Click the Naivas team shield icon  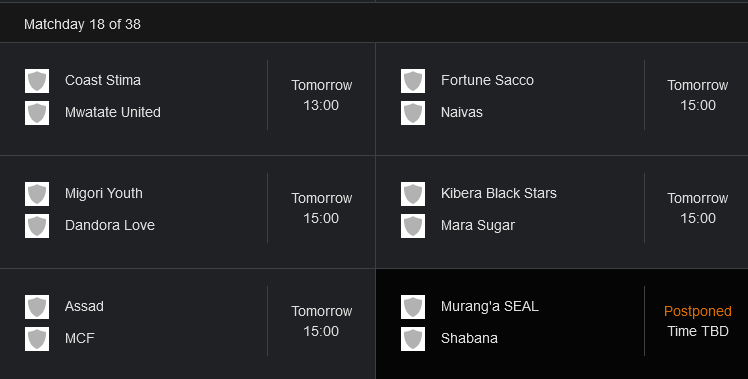point(413,113)
